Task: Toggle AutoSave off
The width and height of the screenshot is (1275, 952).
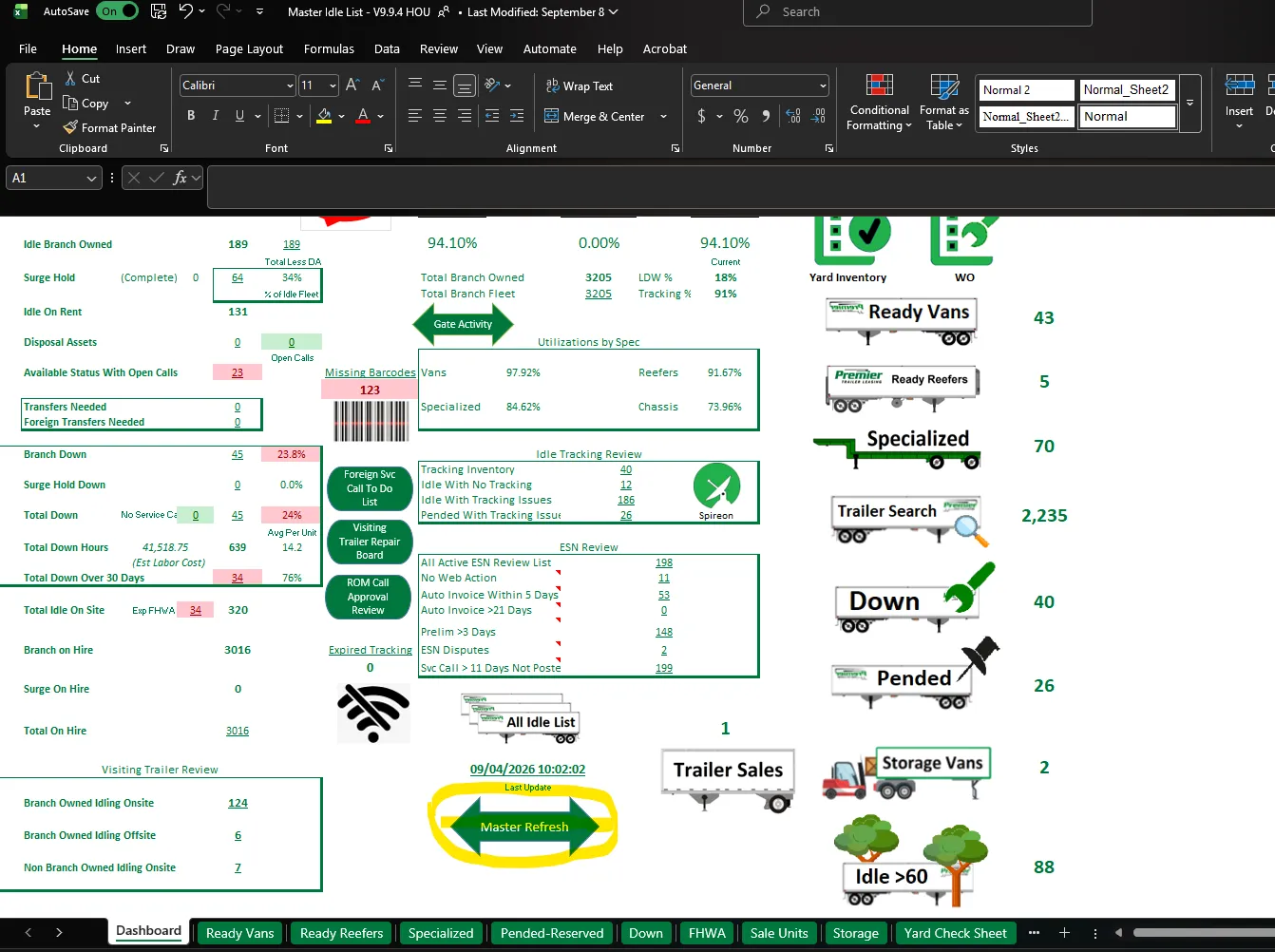Action: (x=118, y=11)
